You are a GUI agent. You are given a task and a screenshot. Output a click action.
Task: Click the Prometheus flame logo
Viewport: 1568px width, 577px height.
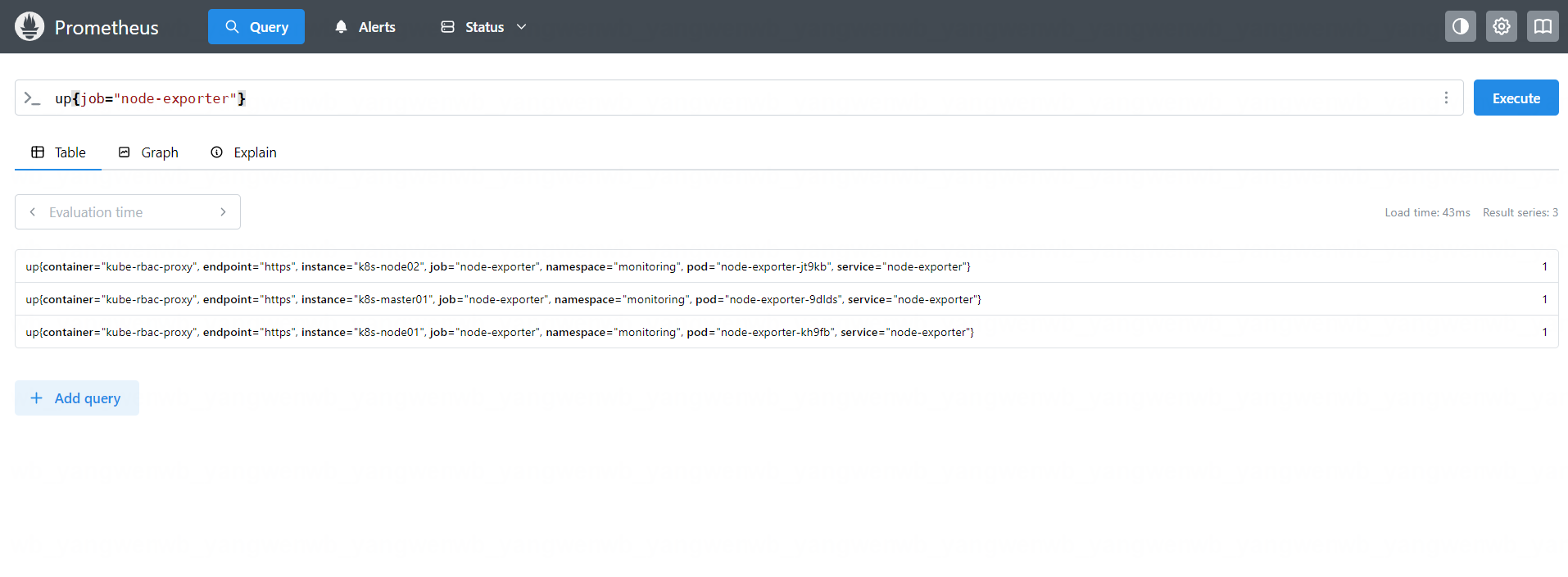click(x=29, y=27)
